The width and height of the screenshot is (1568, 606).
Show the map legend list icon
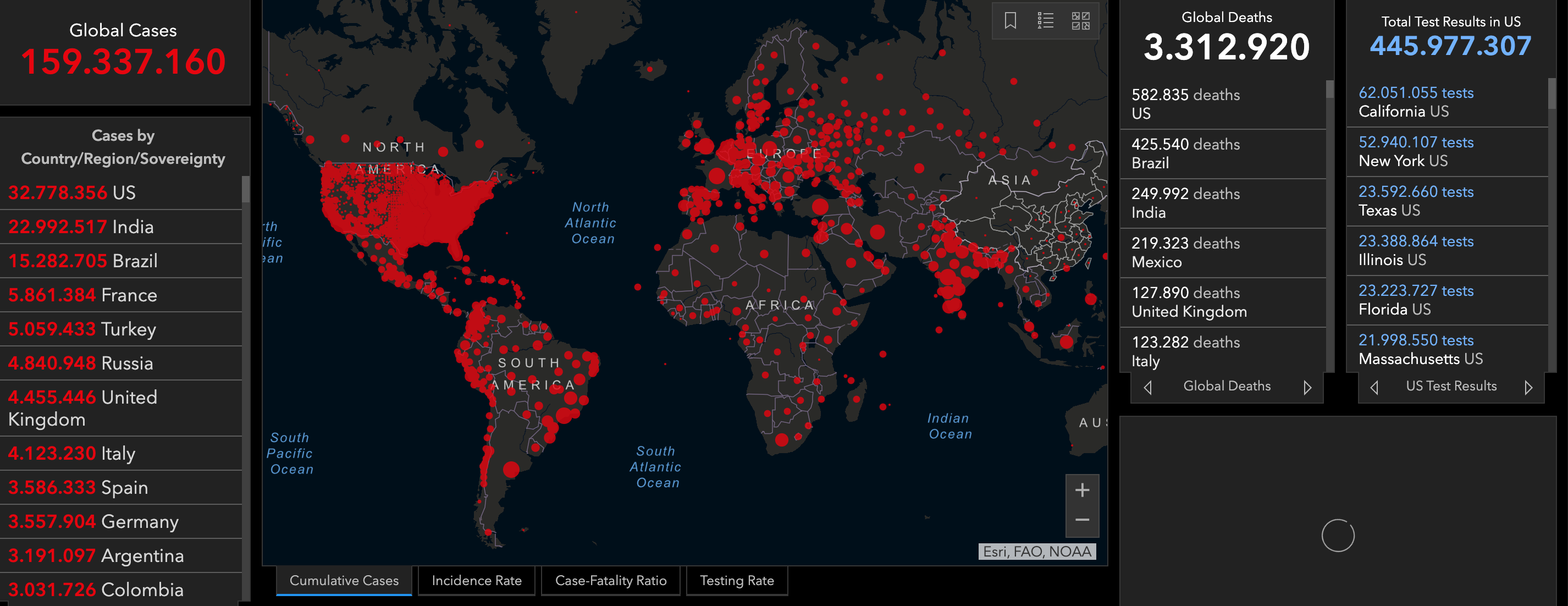click(x=1045, y=21)
